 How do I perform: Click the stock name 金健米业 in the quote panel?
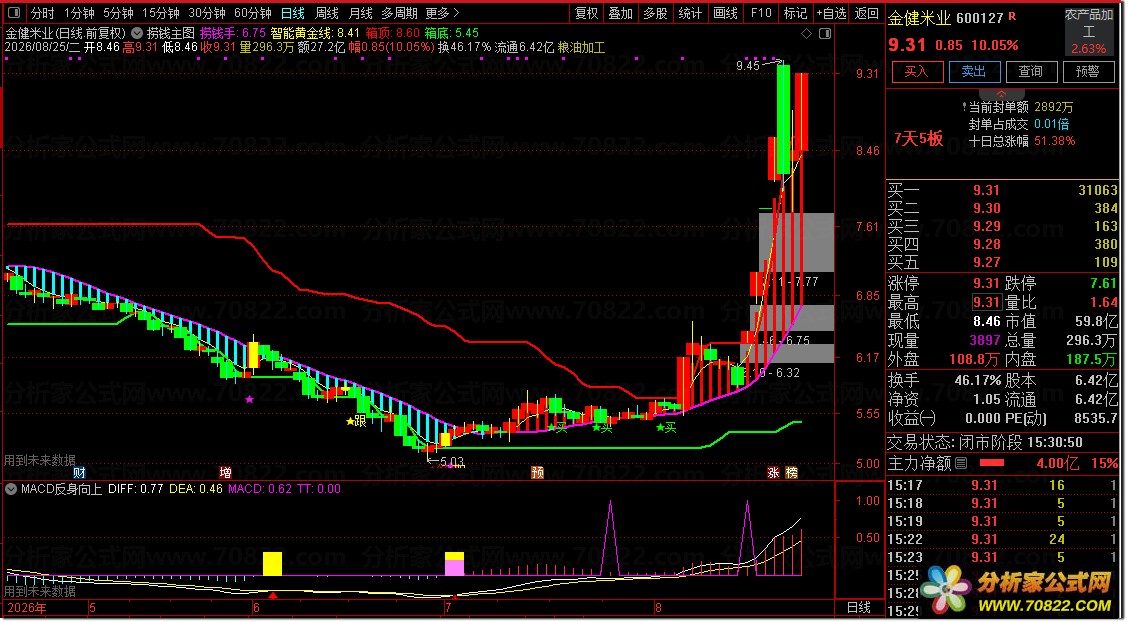[x=919, y=18]
